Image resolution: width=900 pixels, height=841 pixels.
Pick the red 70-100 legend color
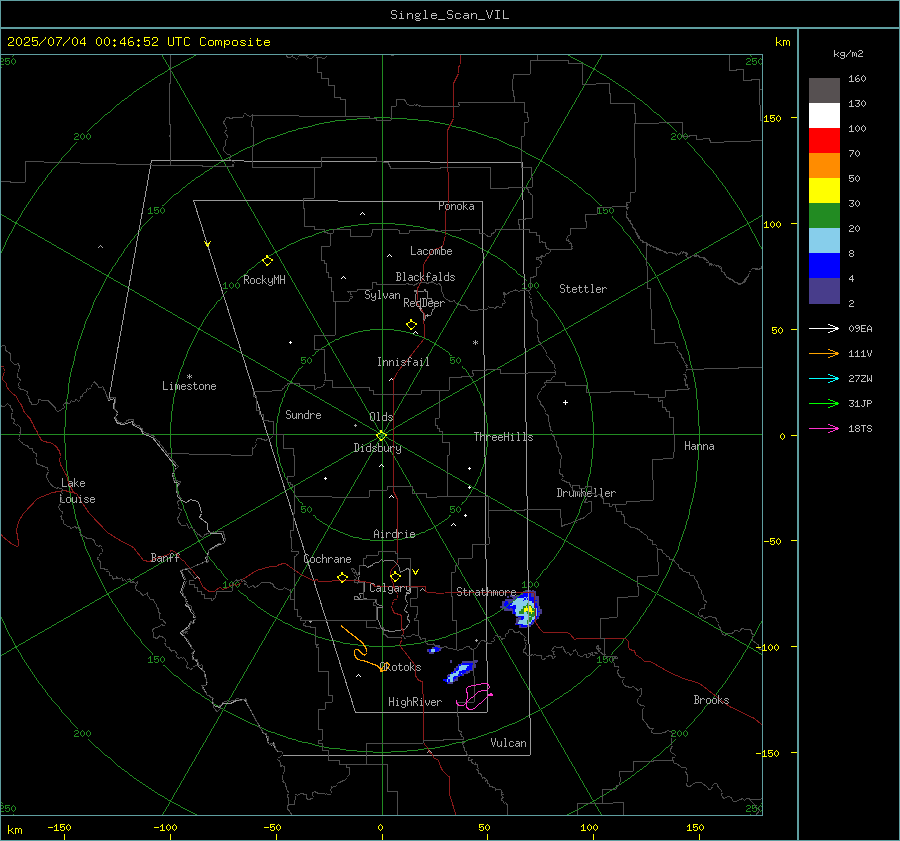click(824, 141)
